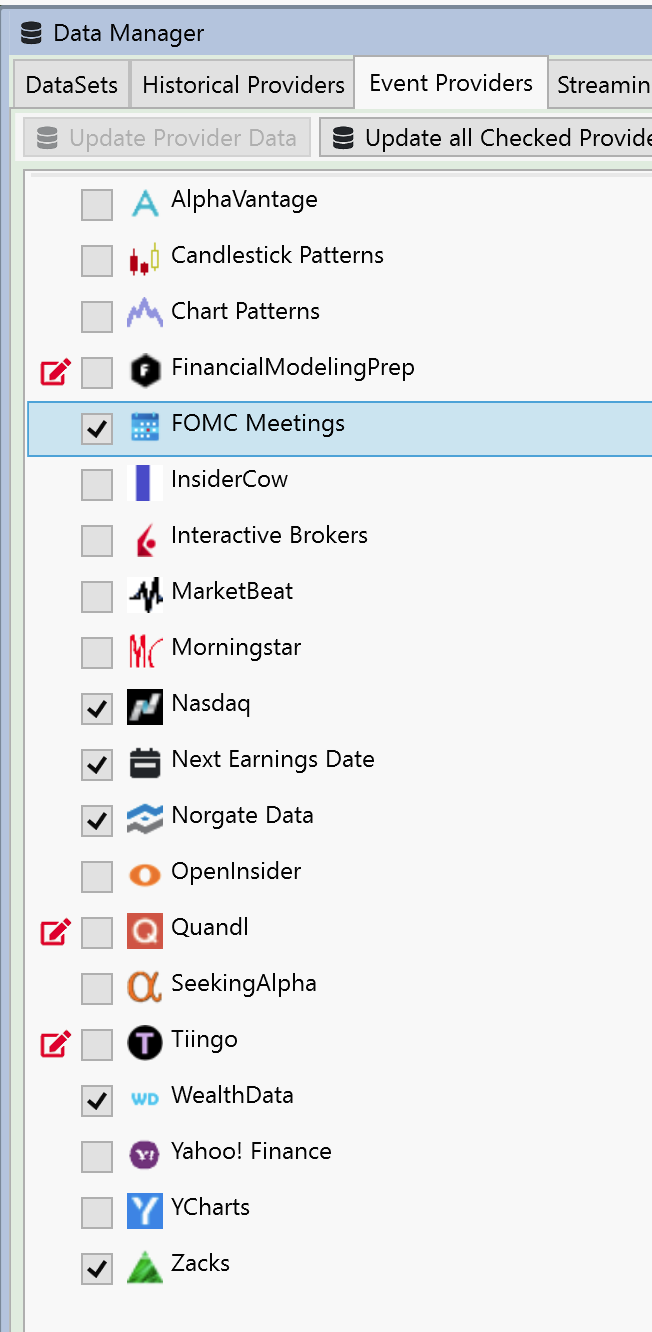This screenshot has height=1332, width=652.
Task: Click the Interactive Brokers logo icon
Action: click(x=145, y=540)
